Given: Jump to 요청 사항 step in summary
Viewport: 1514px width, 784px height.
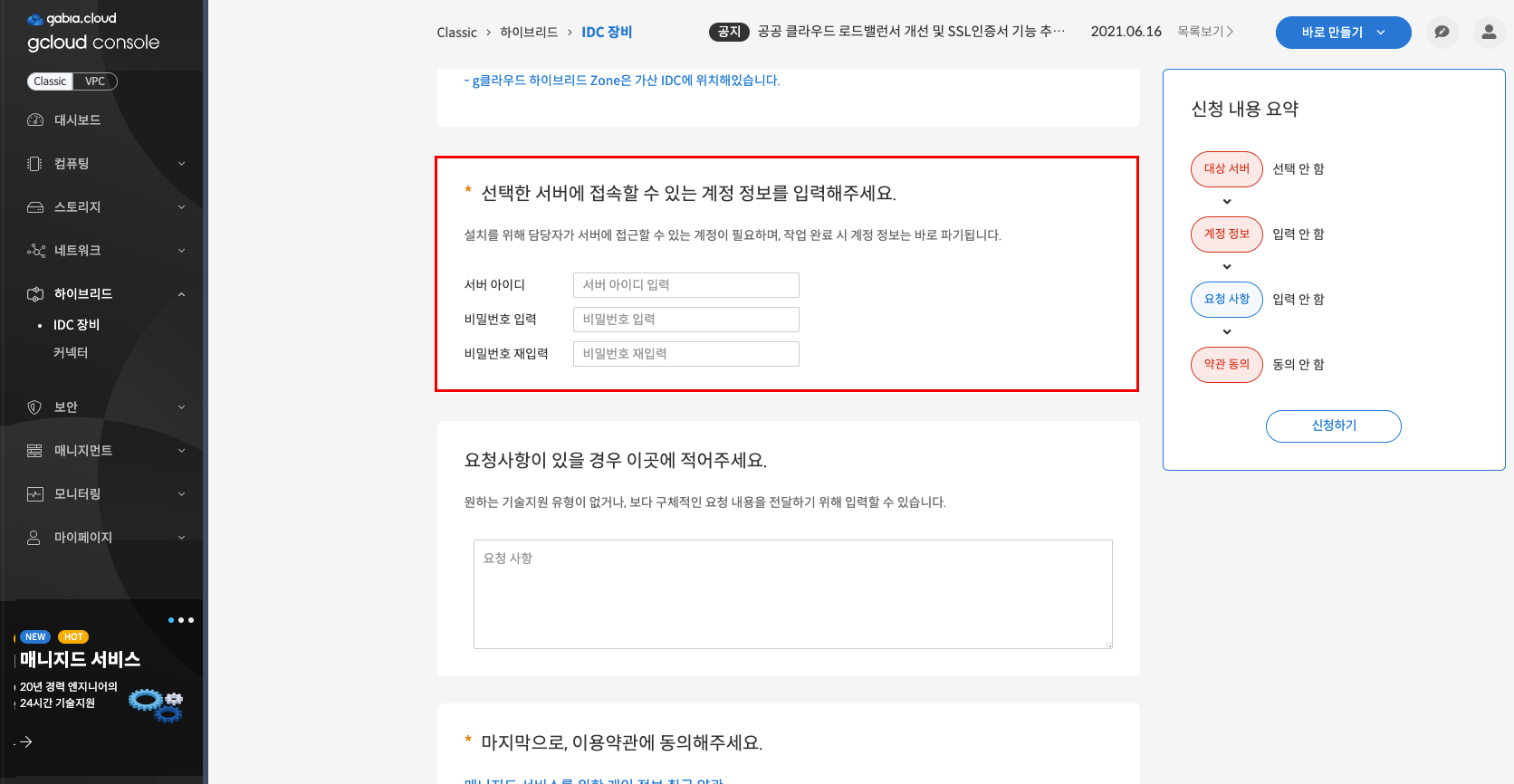Looking at the screenshot, I should 1226,300.
